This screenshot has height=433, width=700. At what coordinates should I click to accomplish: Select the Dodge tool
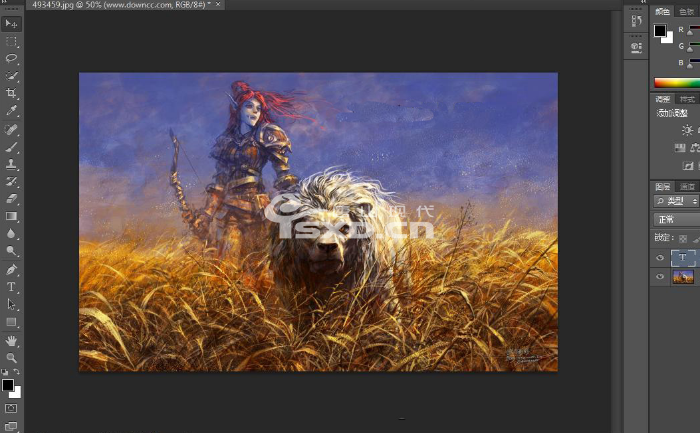(x=11, y=251)
